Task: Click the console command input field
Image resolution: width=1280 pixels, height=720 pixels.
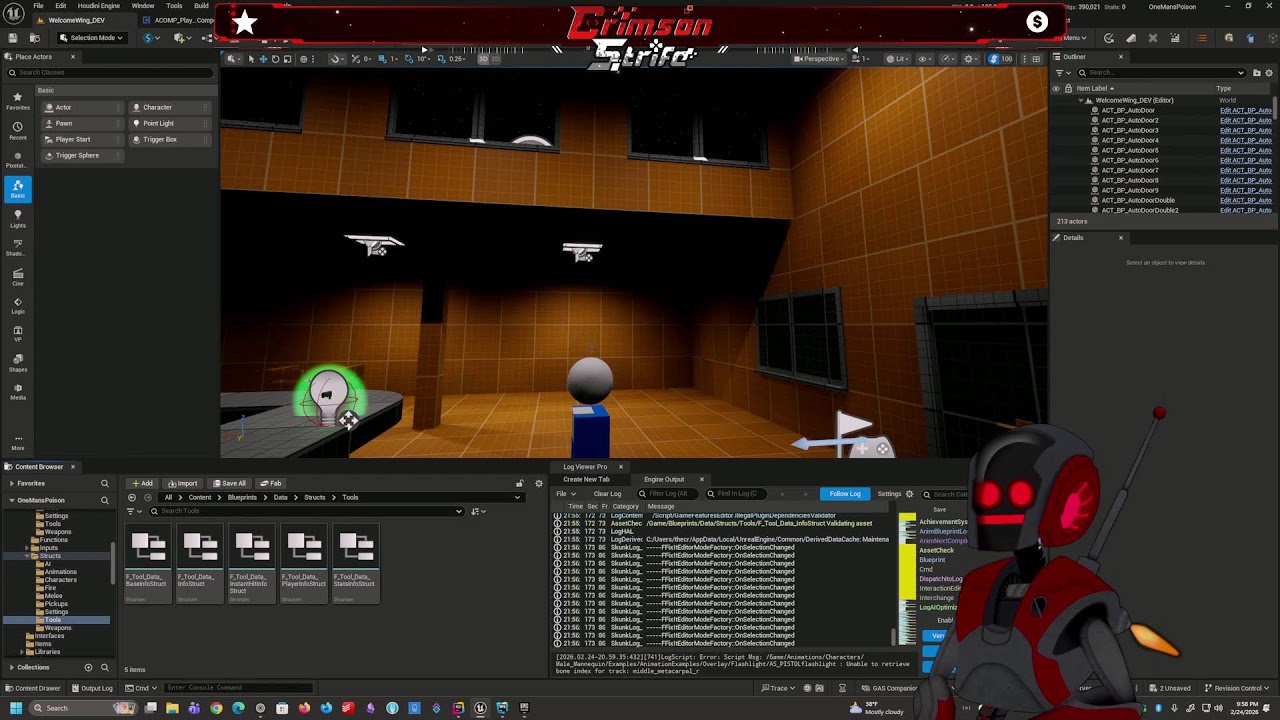Action: (x=238, y=688)
